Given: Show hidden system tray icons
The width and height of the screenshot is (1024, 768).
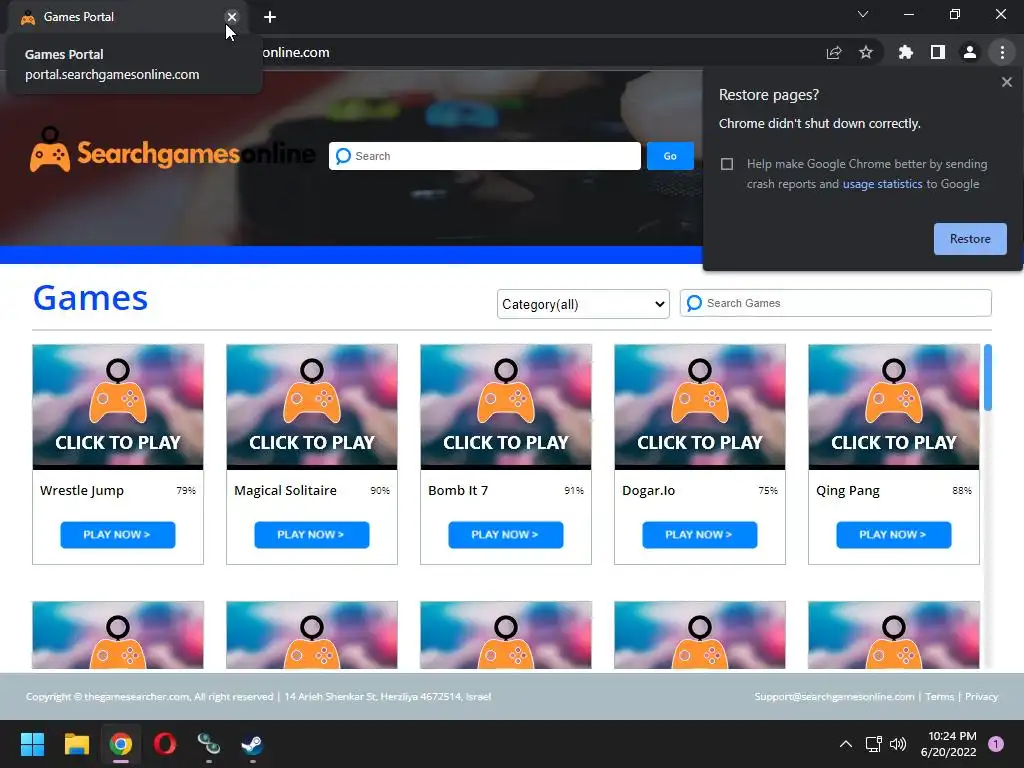Looking at the screenshot, I should pyautogui.click(x=846, y=744).
